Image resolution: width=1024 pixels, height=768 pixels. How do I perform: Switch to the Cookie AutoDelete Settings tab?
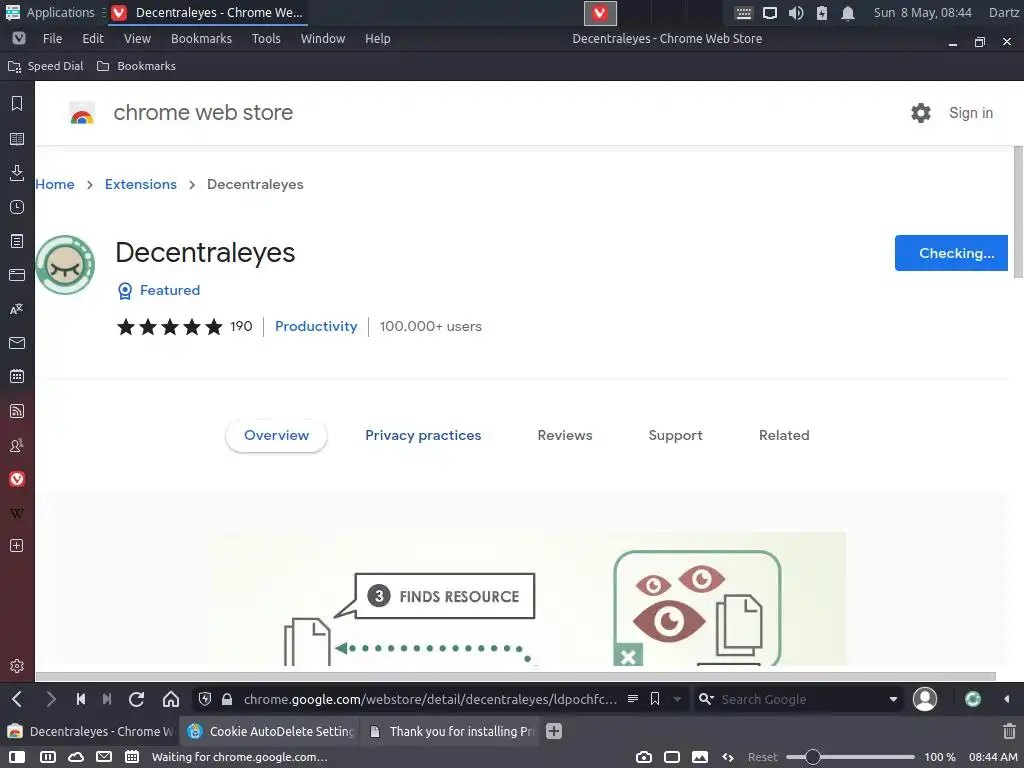pyautogui.click(x=270, y=731)
